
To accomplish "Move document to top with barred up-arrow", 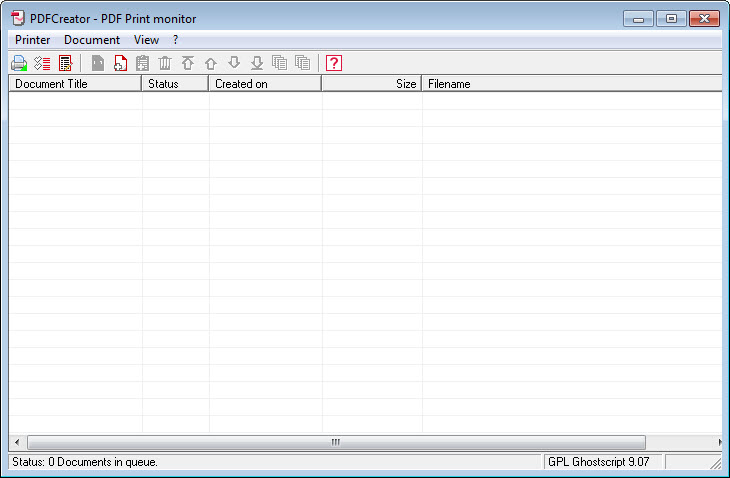I will pyautogui.click(x=188, y=63).
